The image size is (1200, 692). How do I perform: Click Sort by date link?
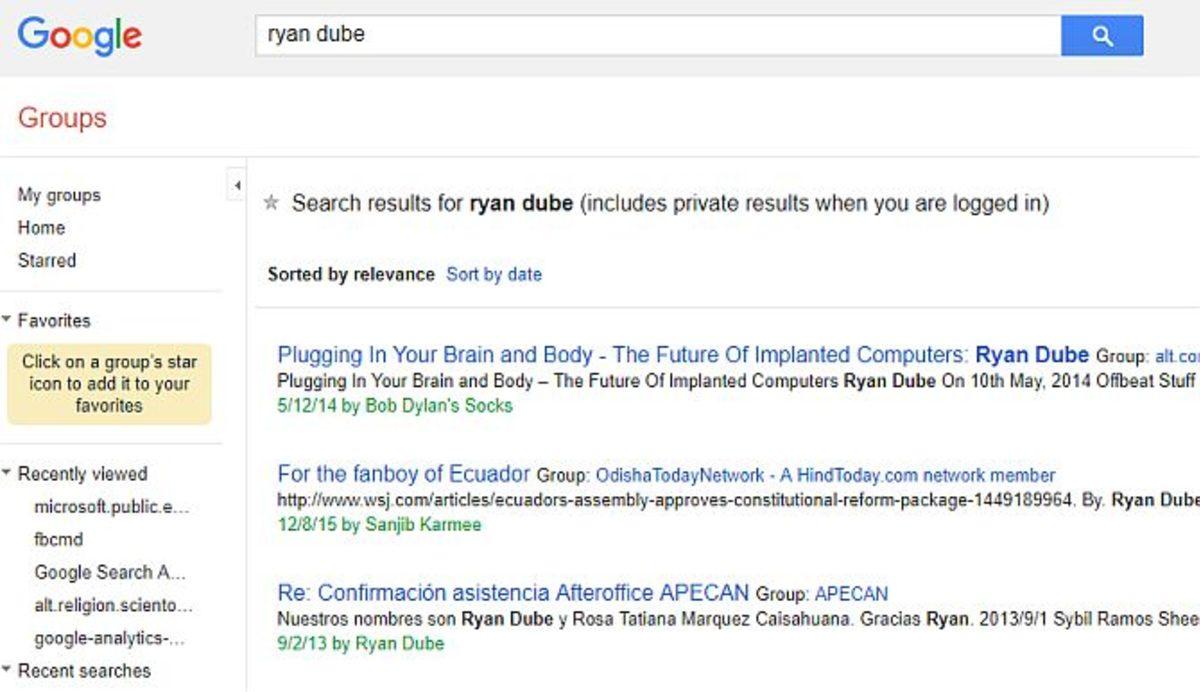click(494, 274)
